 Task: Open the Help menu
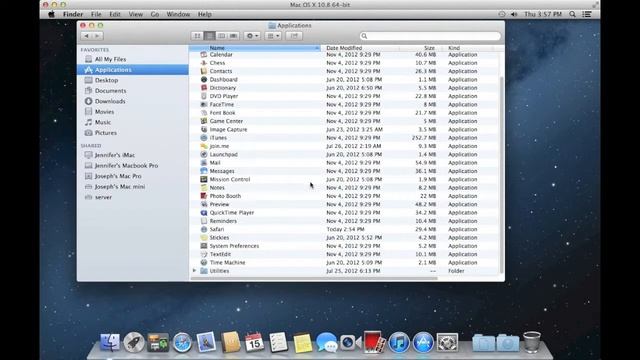pyautogui.click(x=204, y=14)
